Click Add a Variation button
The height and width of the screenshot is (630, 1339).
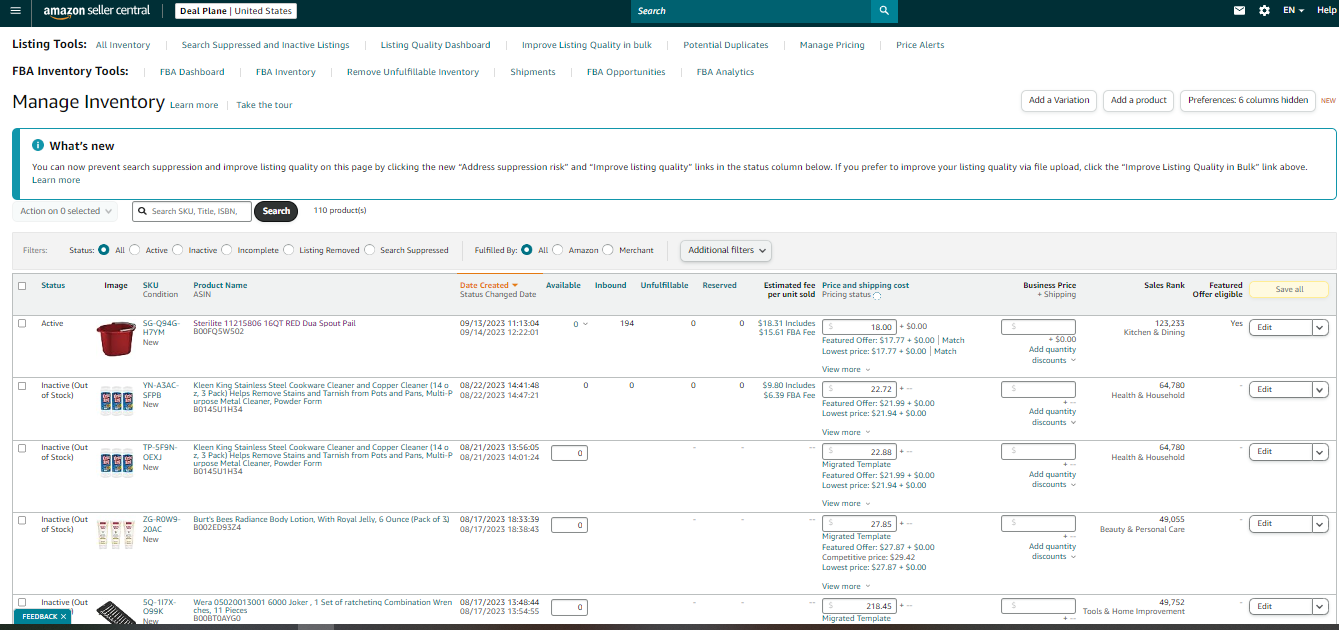pyautogui.click(x=1059, y=100)
